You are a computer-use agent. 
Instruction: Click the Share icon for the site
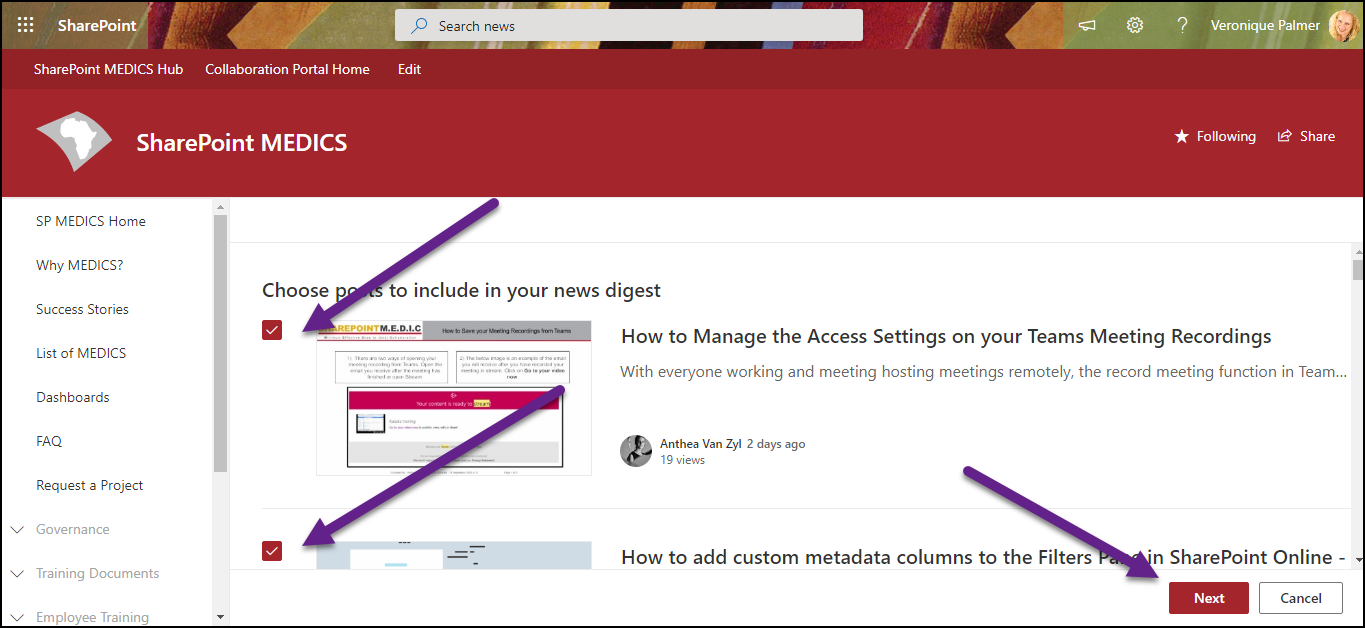click(1306, 136)
